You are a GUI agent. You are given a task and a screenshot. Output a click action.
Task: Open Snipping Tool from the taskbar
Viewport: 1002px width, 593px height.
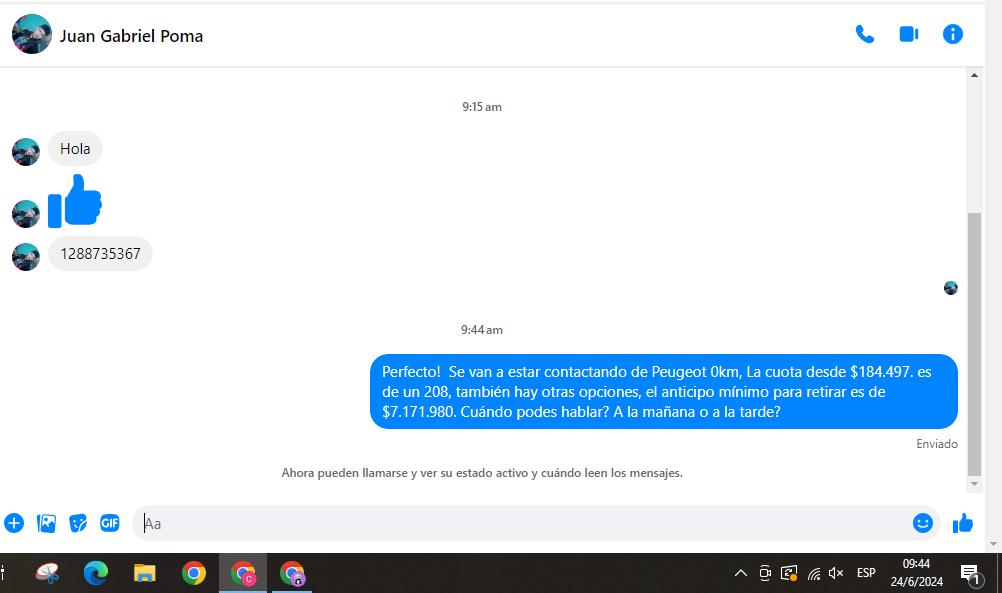[48, 573]
